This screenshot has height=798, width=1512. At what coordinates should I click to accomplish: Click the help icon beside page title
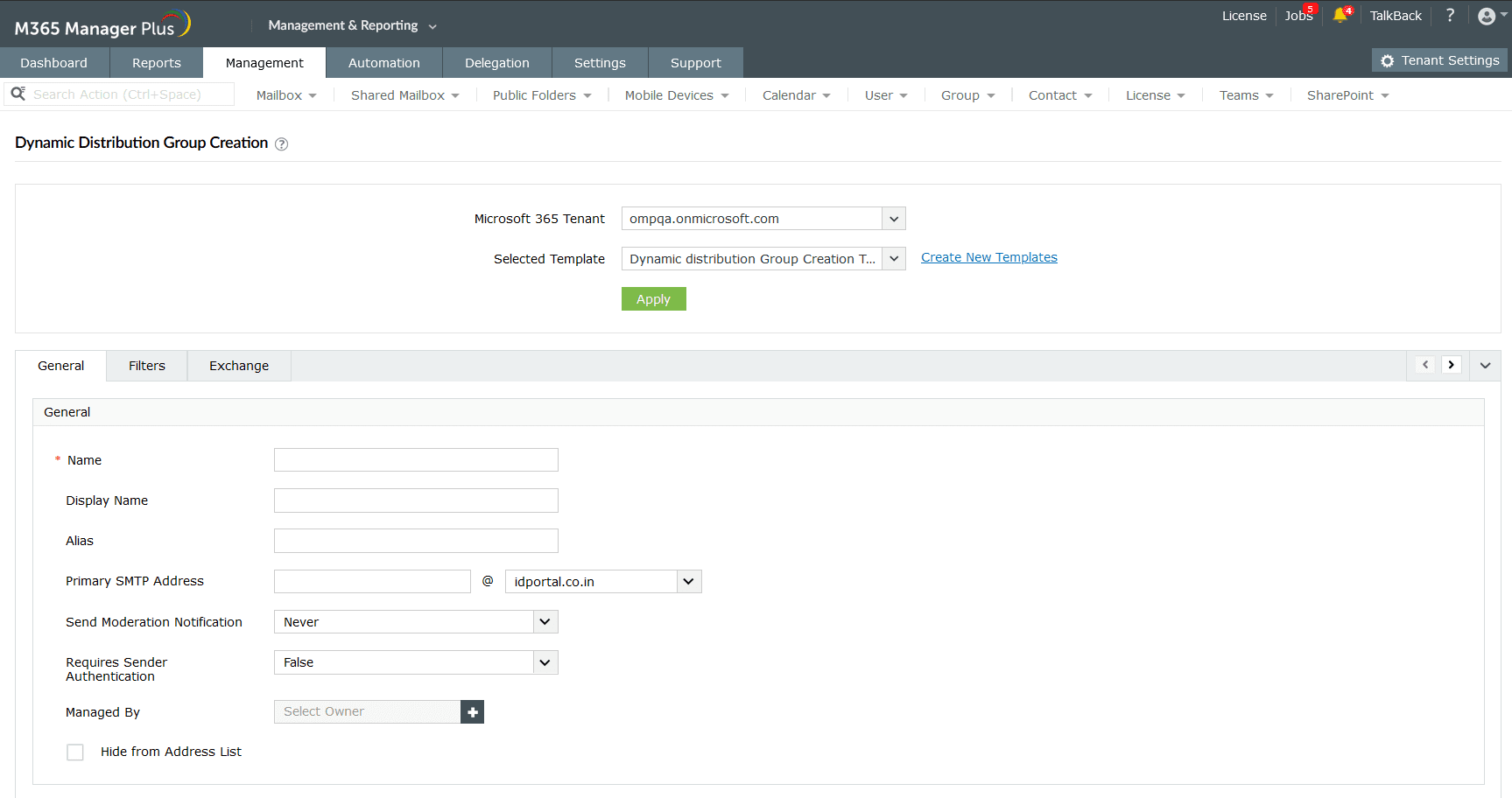click(x=281, y=144)
